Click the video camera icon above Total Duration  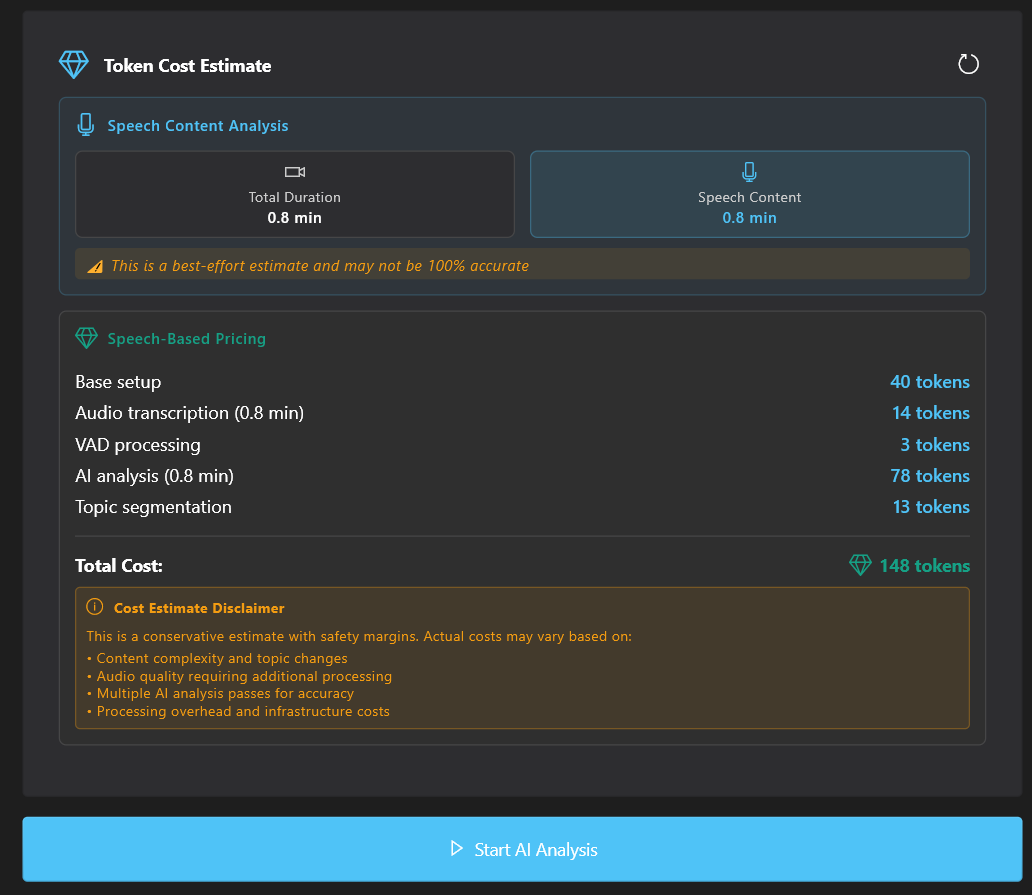point(295,172)
